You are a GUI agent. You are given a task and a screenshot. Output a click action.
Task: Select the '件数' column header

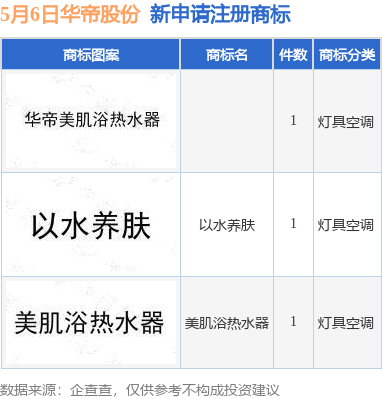coord(293,54)
